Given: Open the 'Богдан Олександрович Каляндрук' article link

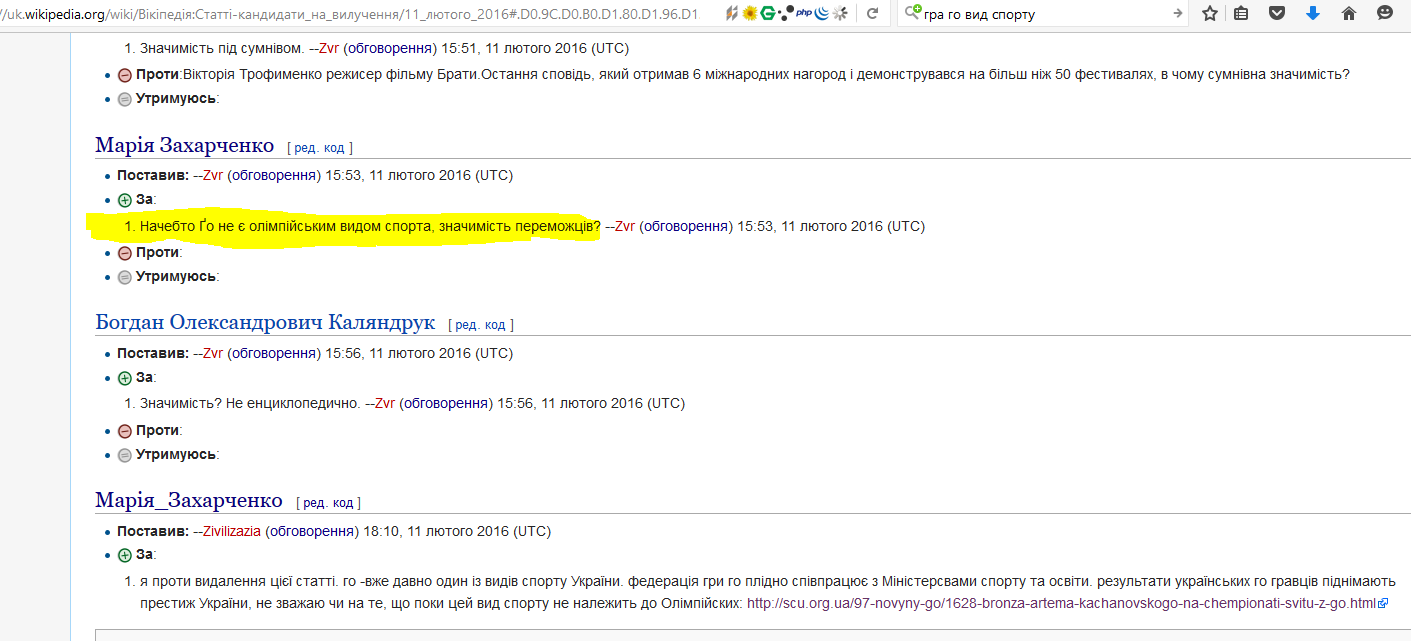Looking at the screenshot, I should [x=265, y=323].
